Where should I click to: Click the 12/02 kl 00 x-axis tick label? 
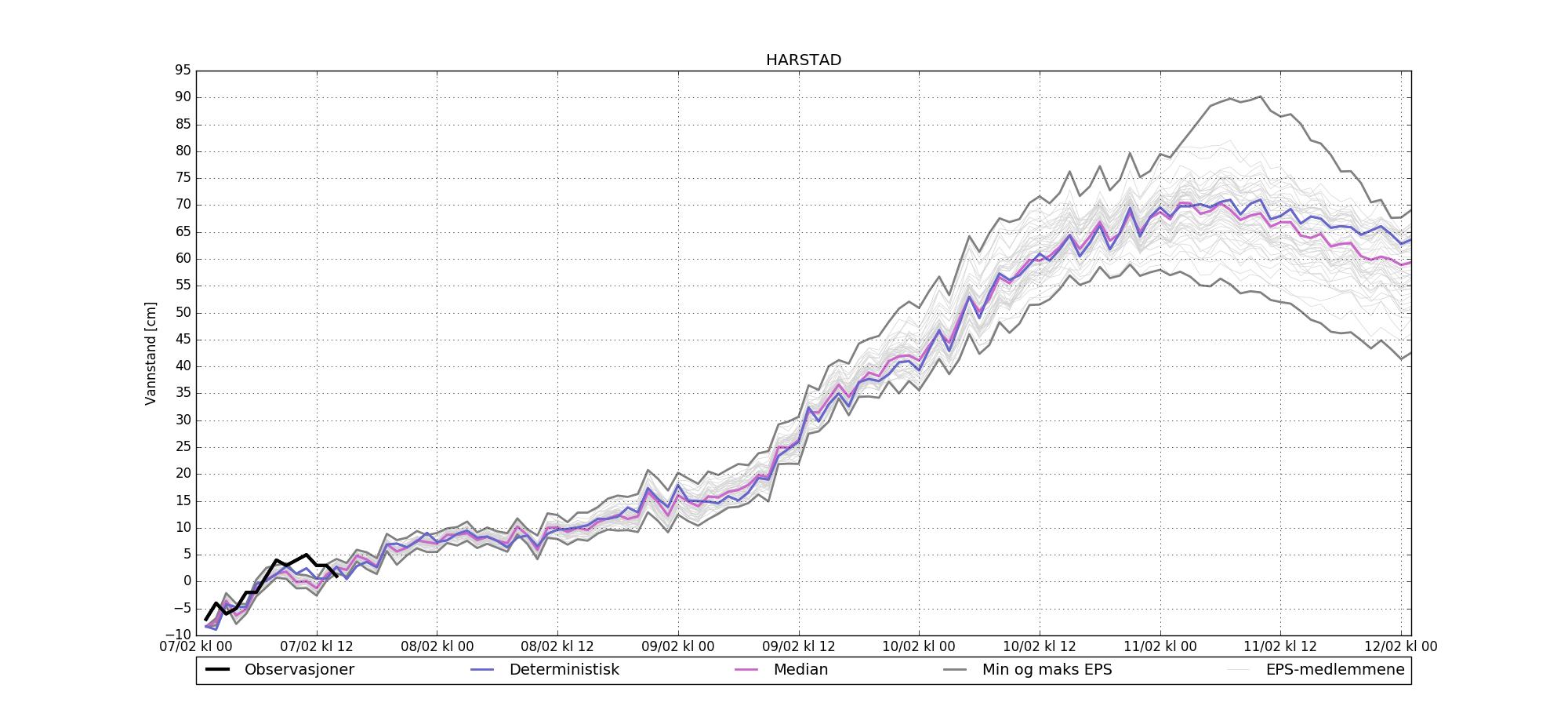tap(1401, 647)
